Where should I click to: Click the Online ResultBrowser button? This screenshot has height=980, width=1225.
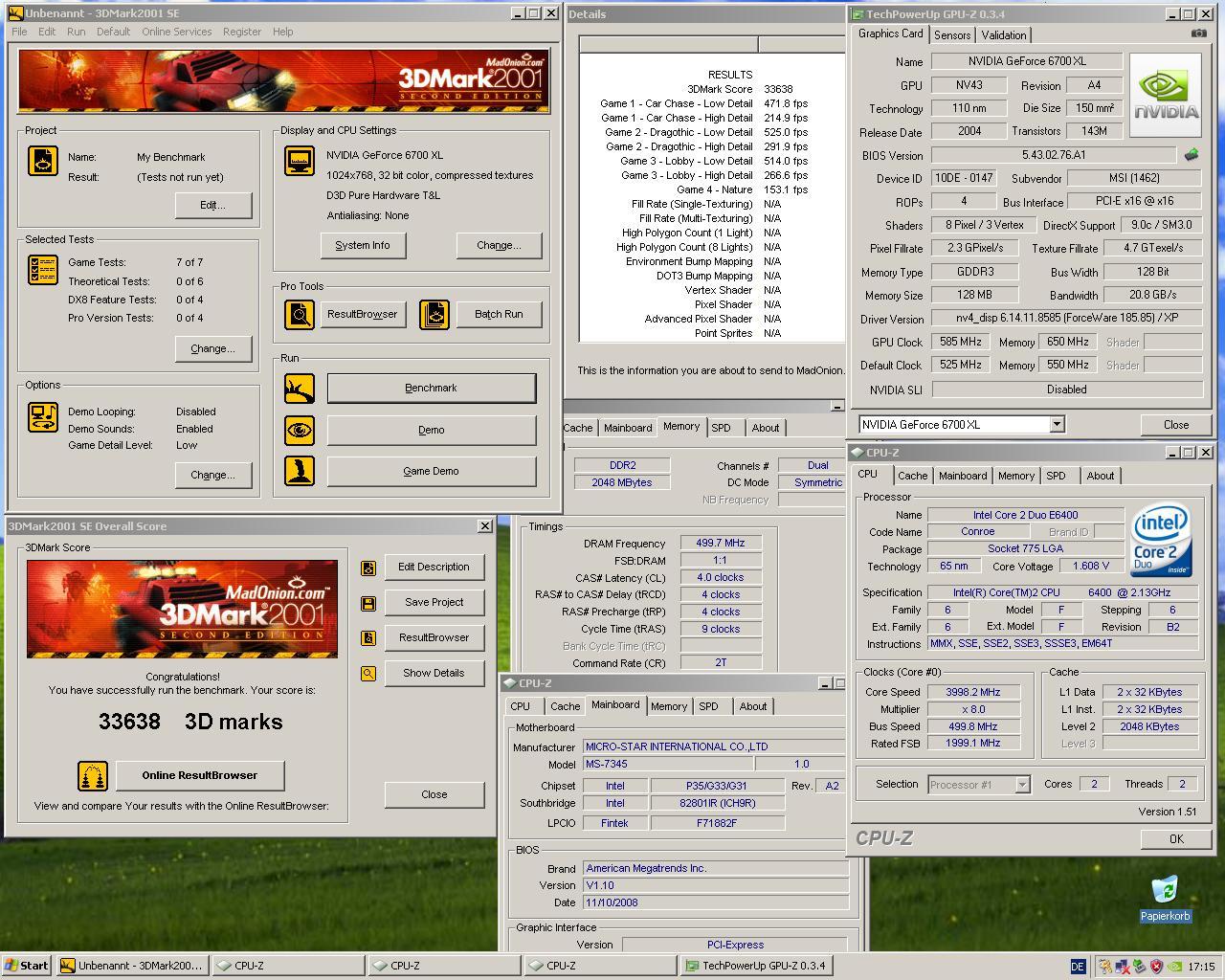[x=199, y=775]
